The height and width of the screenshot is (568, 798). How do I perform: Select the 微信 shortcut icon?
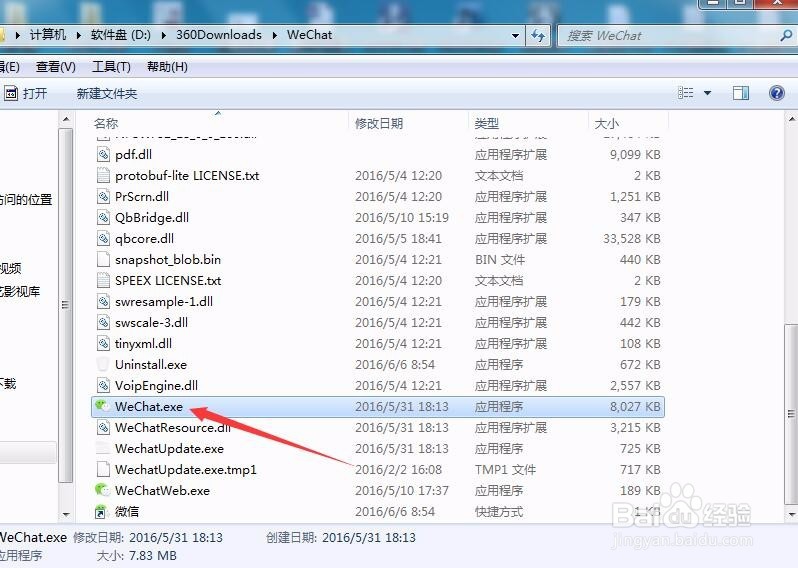pyautogui.click(x=102, y=512)
